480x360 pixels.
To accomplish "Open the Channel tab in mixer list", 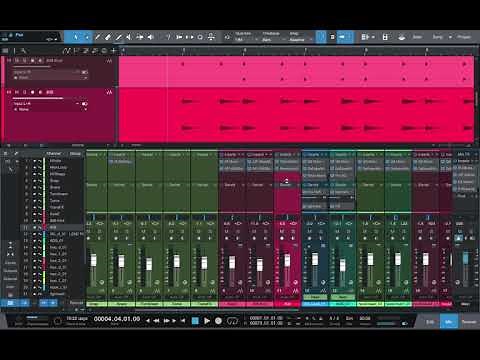I will (53, 154).
